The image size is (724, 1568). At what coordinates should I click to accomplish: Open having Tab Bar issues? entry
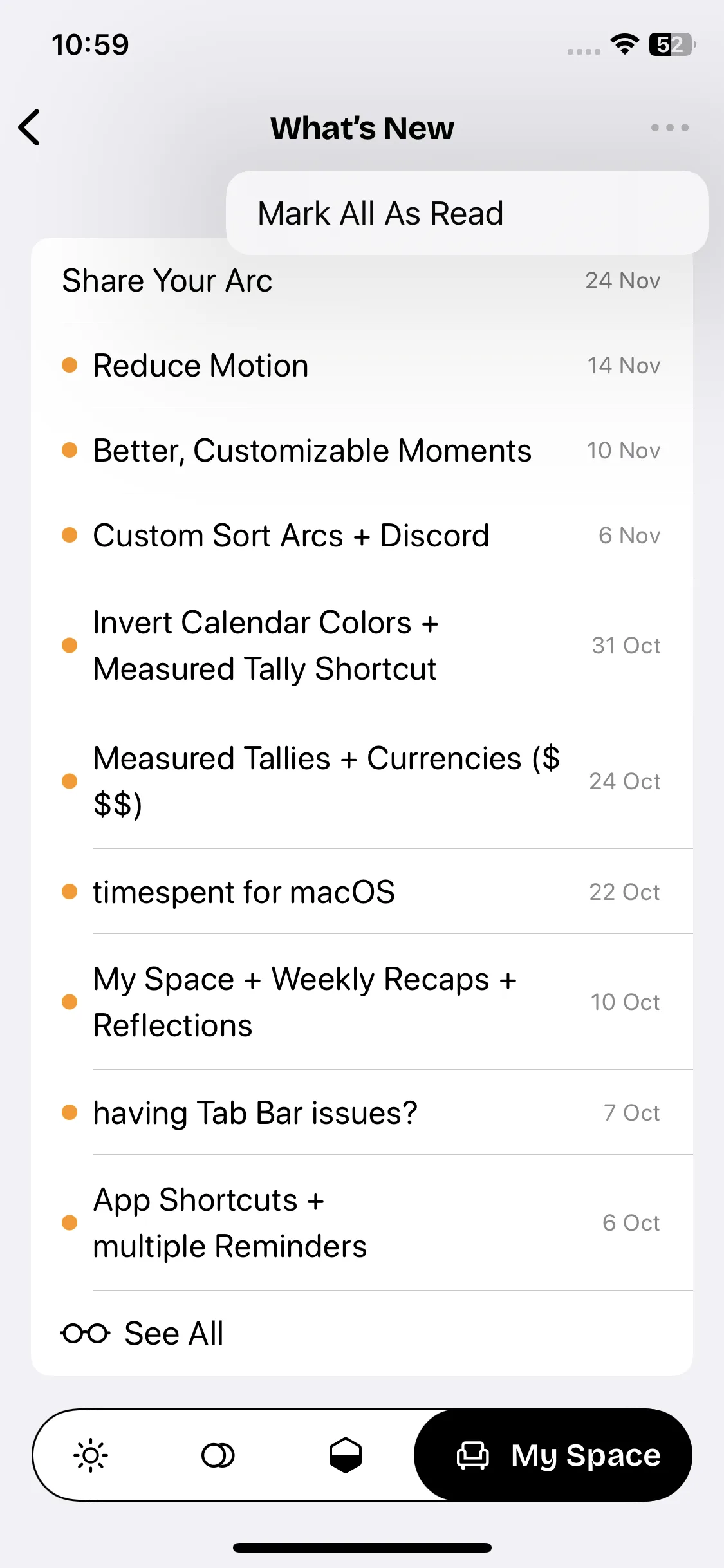pyautogui.click(x=255, y=1113)
